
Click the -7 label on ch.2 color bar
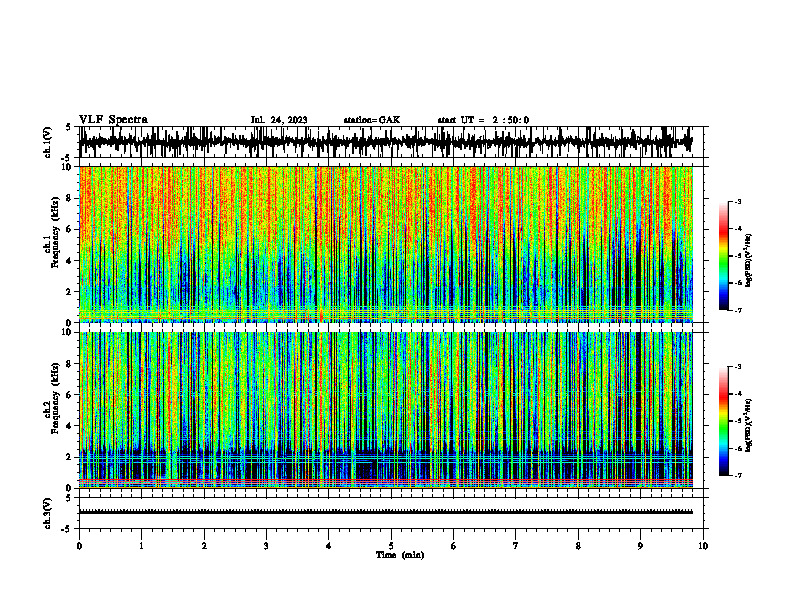coord(737,475)
